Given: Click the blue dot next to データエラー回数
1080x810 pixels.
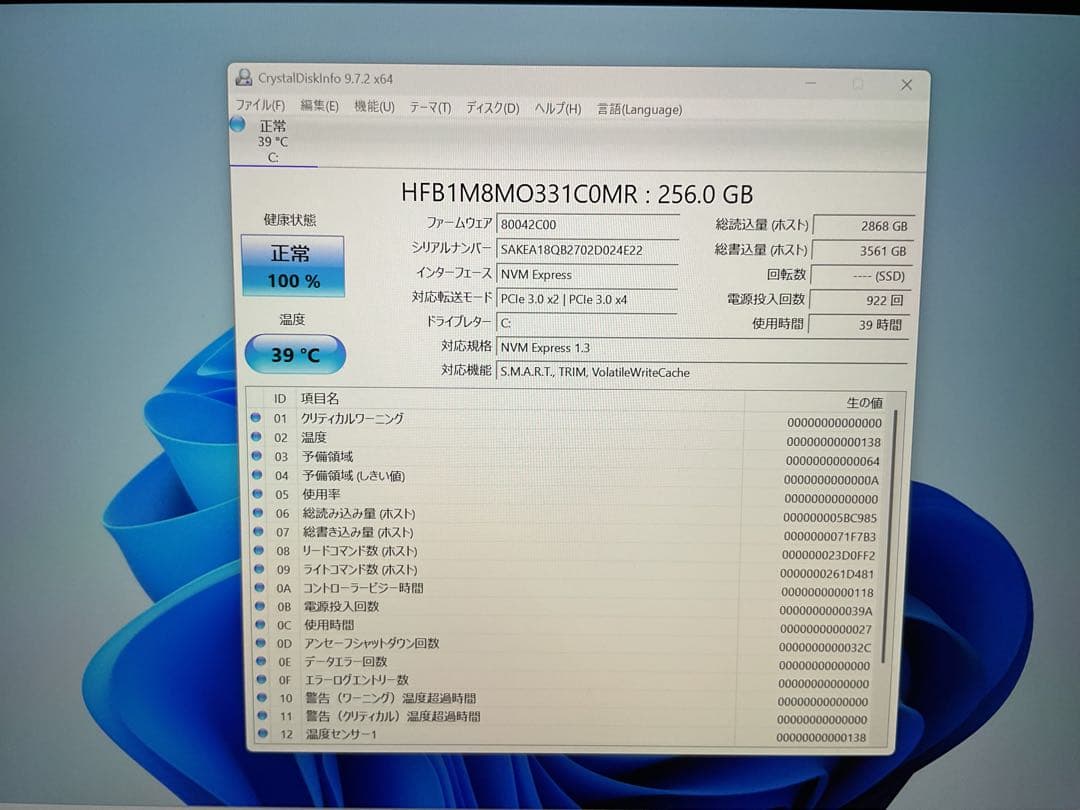Looking at the screenshot, I should coord(258,662).
